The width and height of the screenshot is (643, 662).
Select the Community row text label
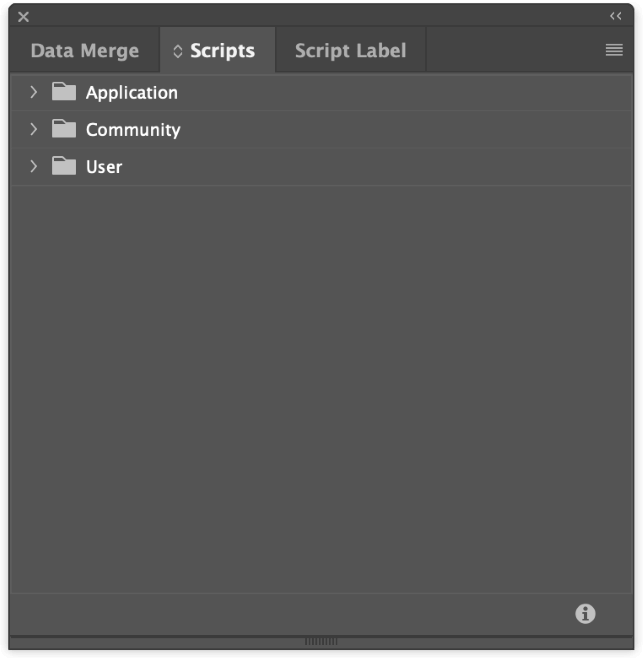[133, 130]
